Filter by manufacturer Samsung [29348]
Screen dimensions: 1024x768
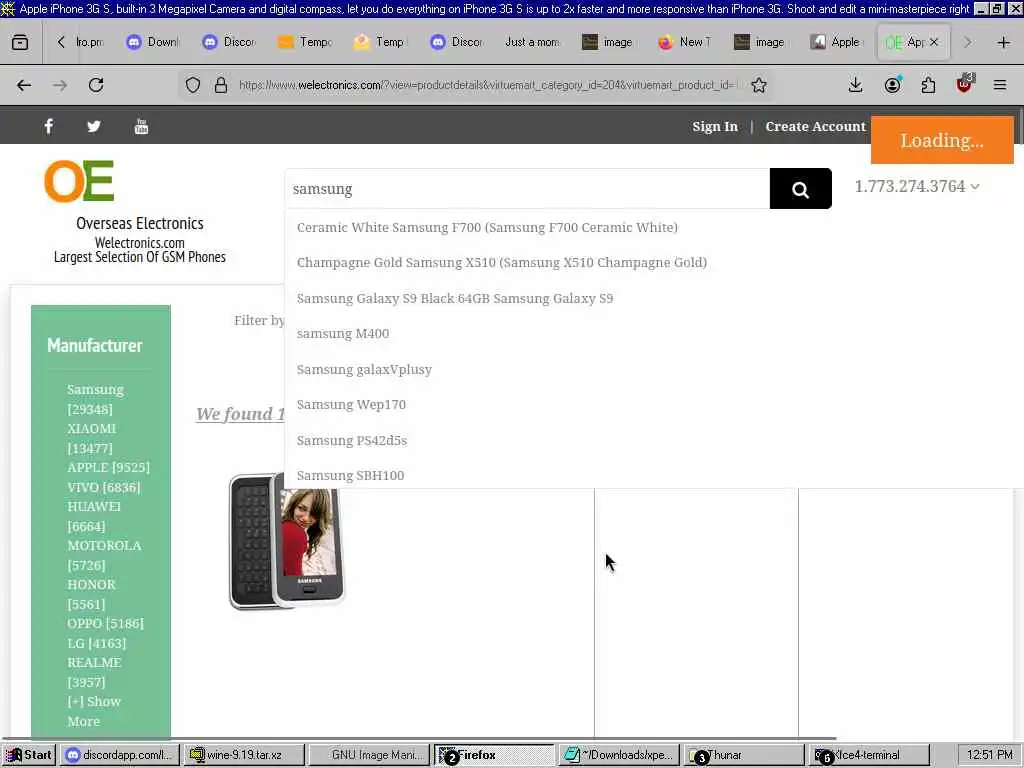(x=95, y=399)
